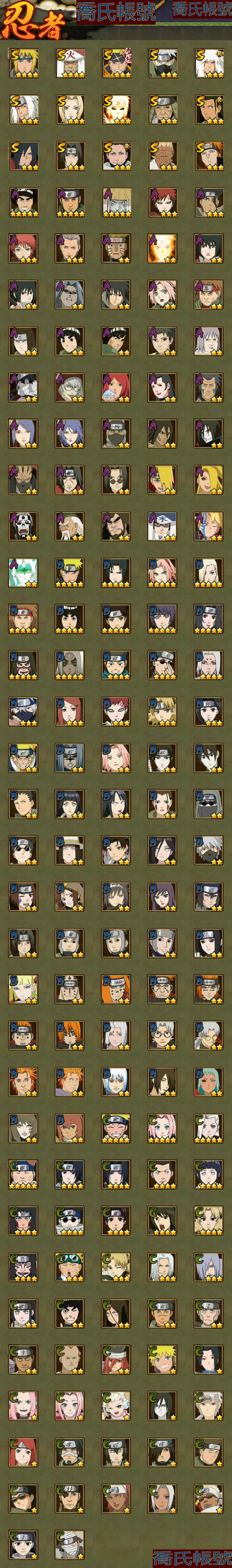
Task: Choose the A-rank Kabuto with round glasses
Action: (x=70, y=387)
